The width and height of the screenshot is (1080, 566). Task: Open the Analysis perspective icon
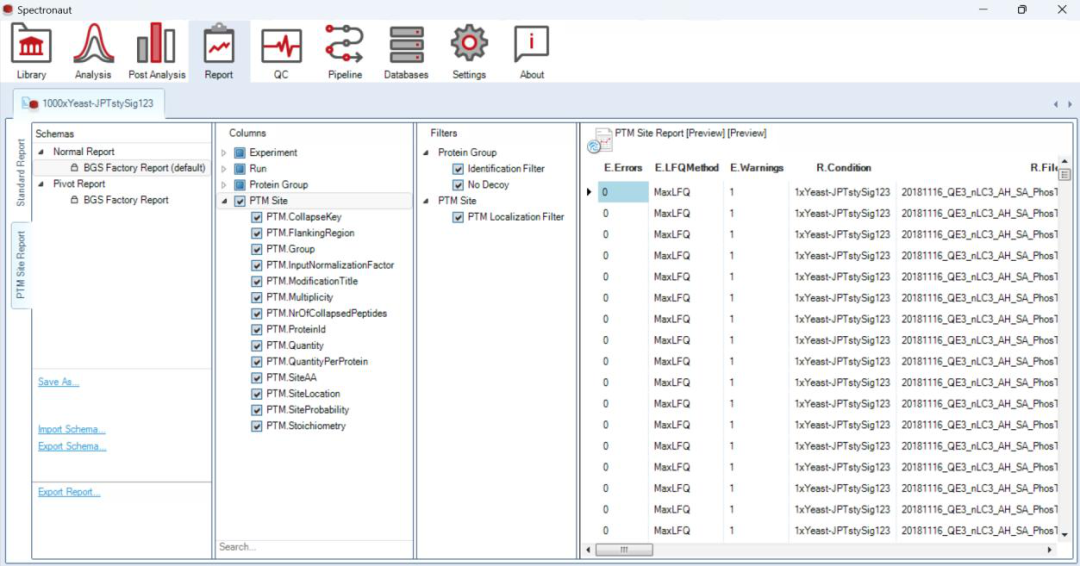pyautogui.click(x=93, y=43)
